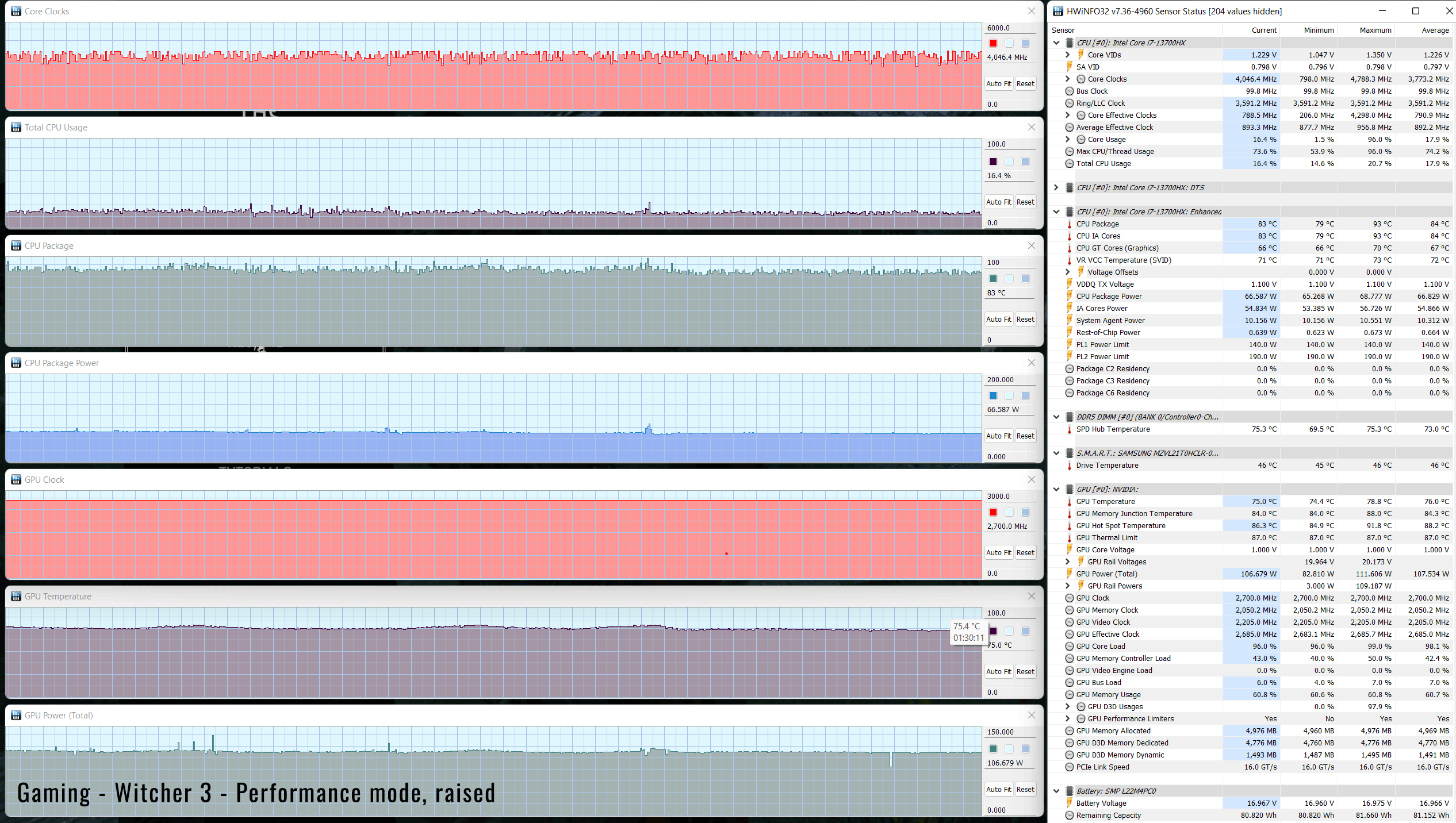Click the lightning icon beside IA Cores Power
Viewport: 1456px width, 823px height.
[x=1070, y=308]
